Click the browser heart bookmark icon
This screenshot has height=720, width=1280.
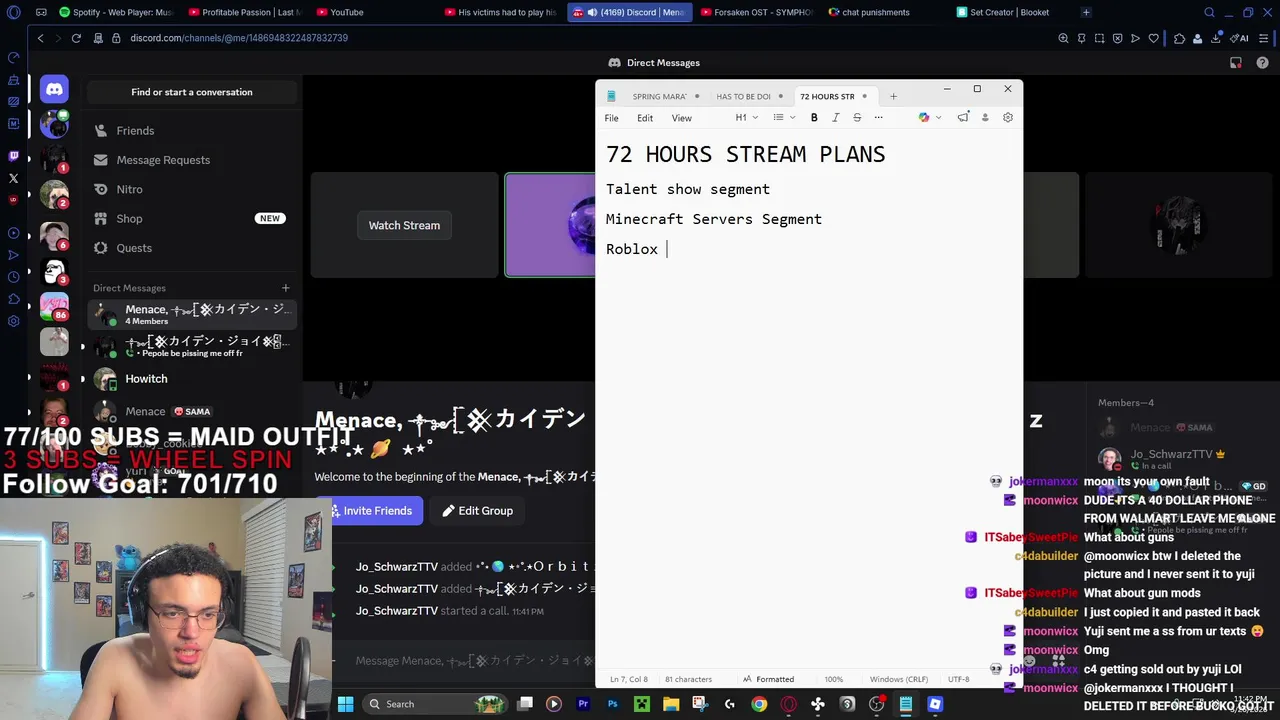[x=1153, y=38]
